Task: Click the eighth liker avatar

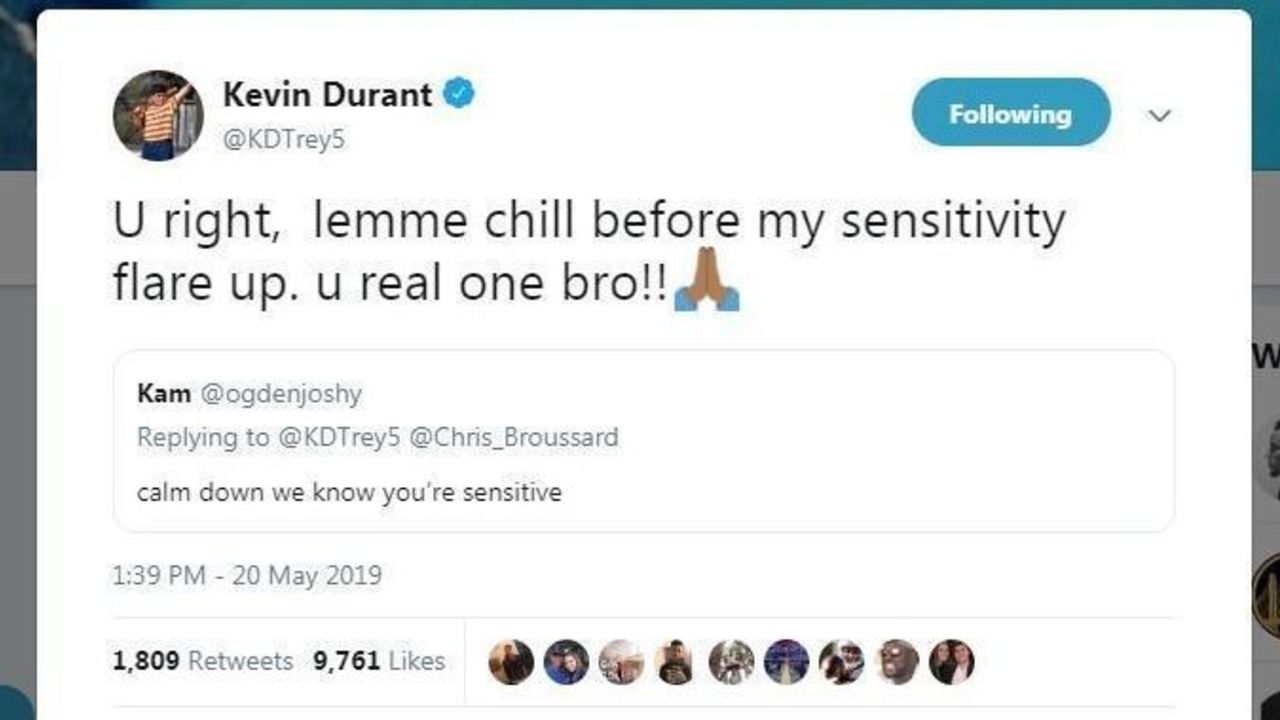Action: point(897,661)
